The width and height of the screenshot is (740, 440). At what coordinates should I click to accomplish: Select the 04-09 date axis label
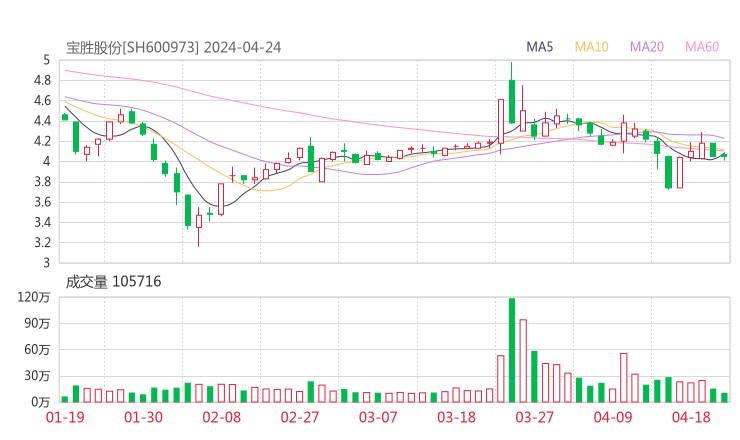(x=613, y=417)
